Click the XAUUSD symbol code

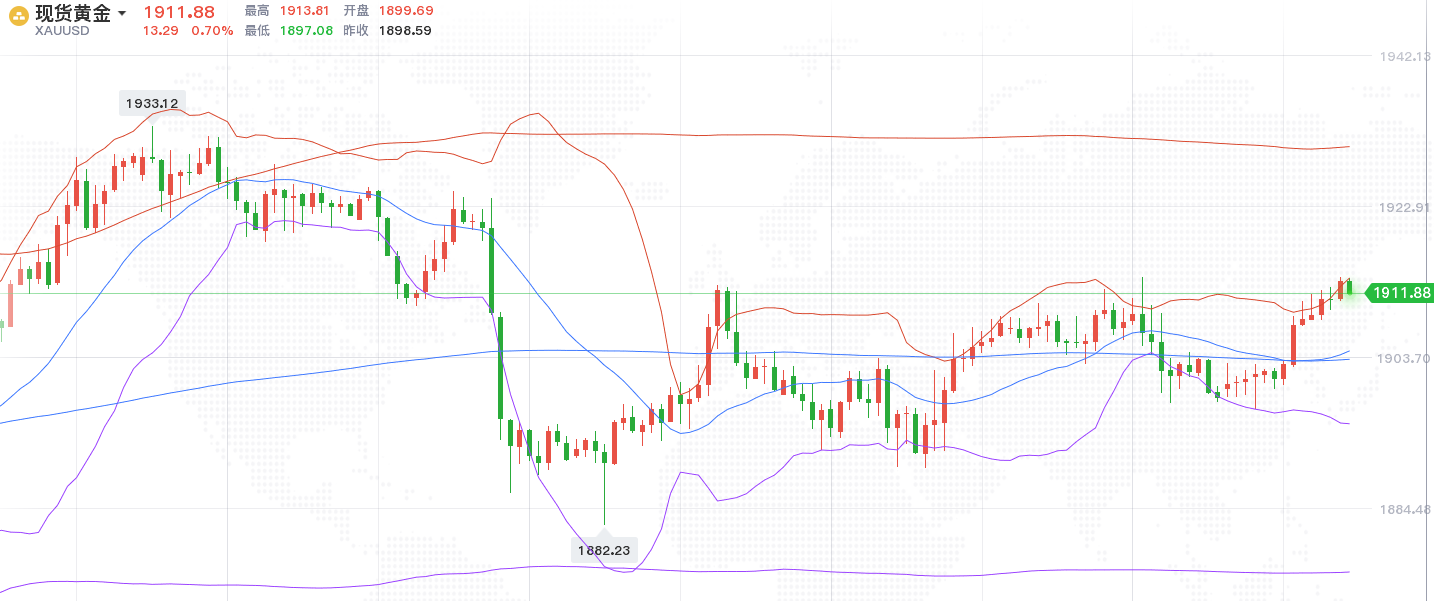point(62,31)
